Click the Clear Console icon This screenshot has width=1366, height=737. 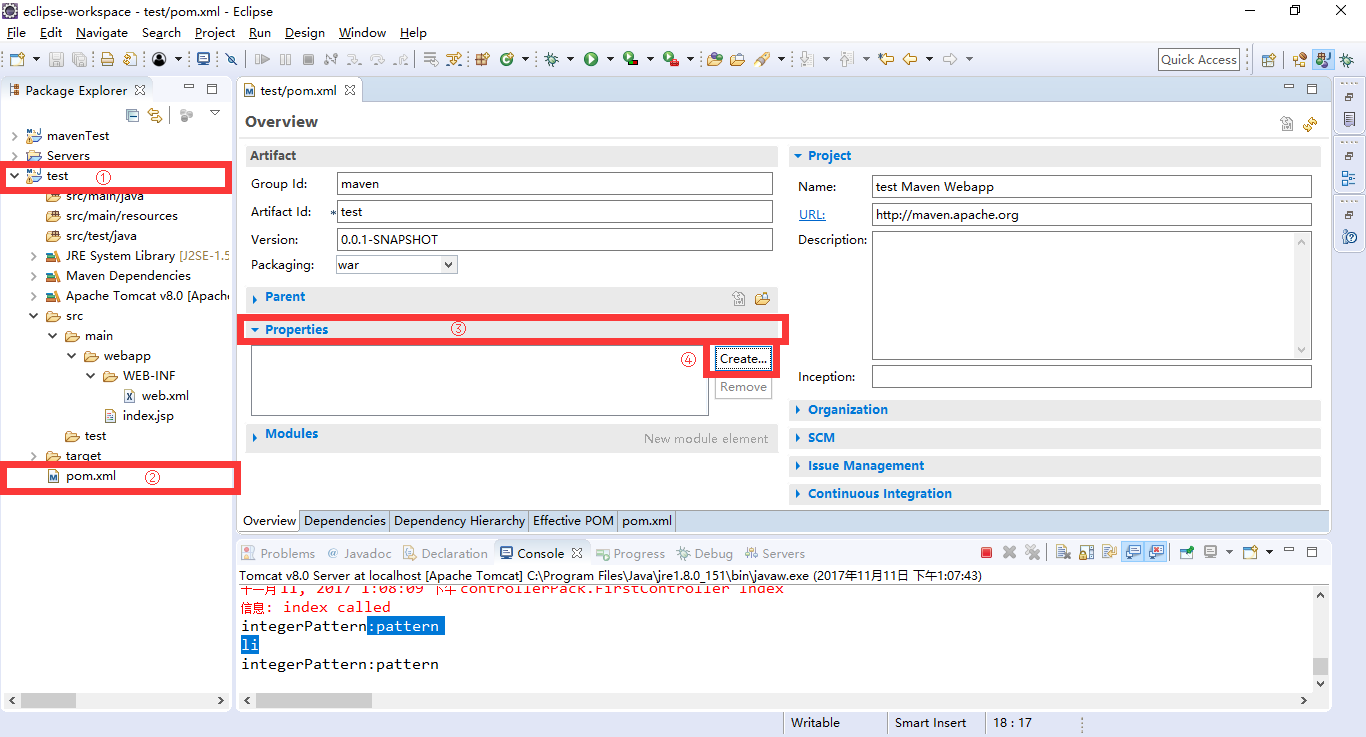[1063, 552]
